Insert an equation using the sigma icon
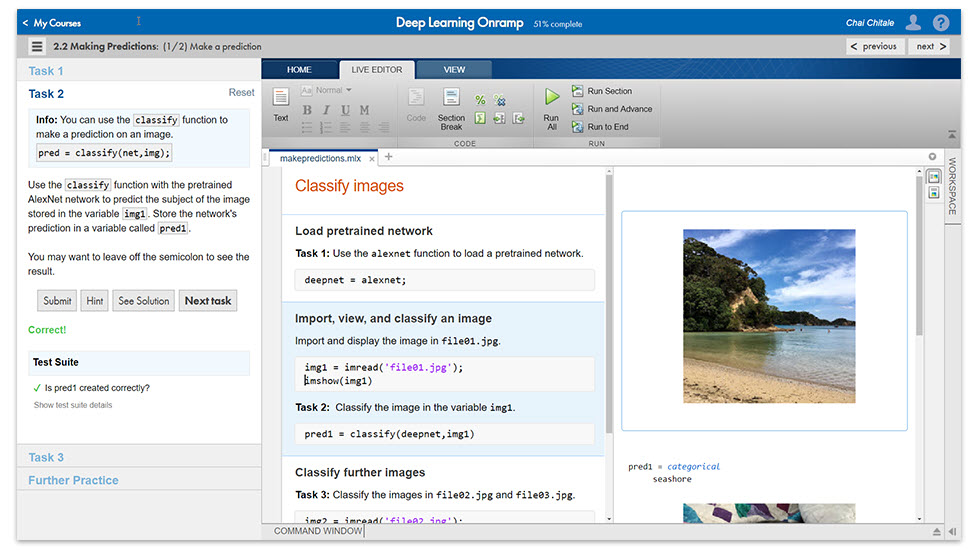 click(480, 118)
